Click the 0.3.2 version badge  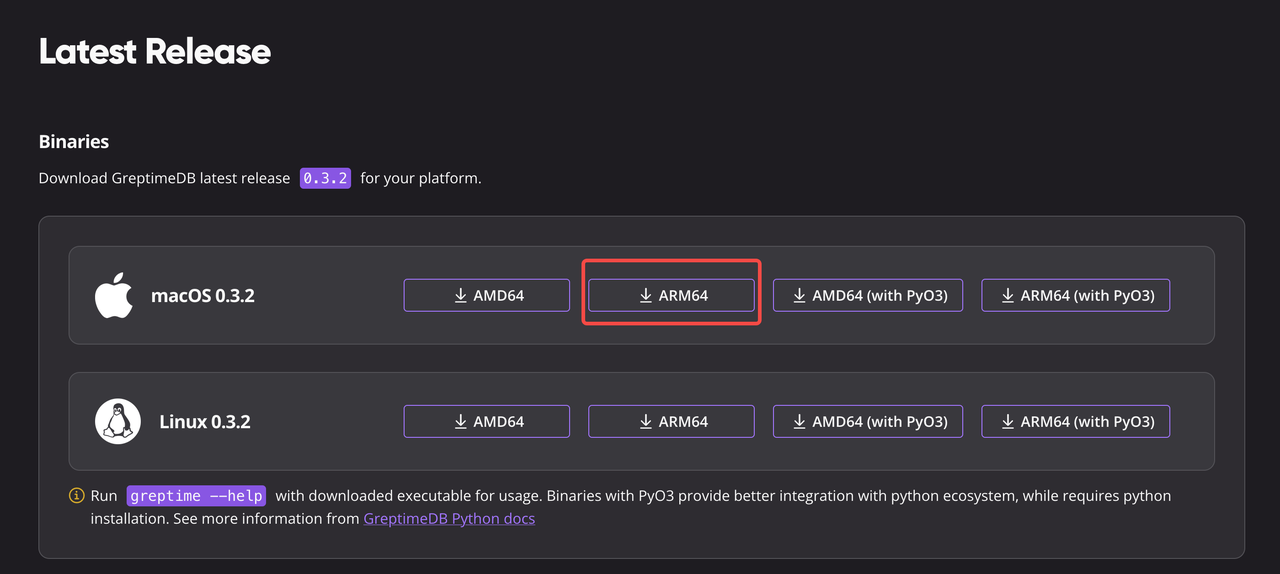pos(325,178)
